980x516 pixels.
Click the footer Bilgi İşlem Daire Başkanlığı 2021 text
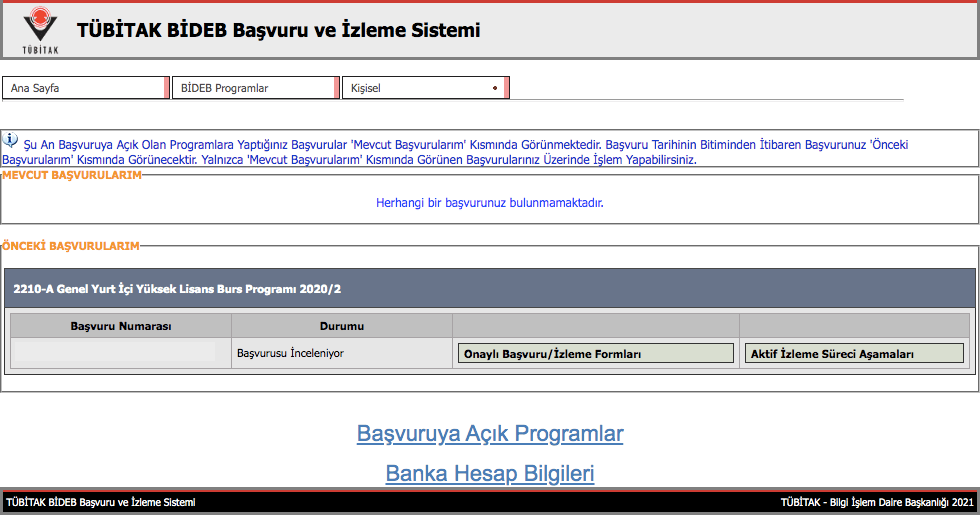876,502
